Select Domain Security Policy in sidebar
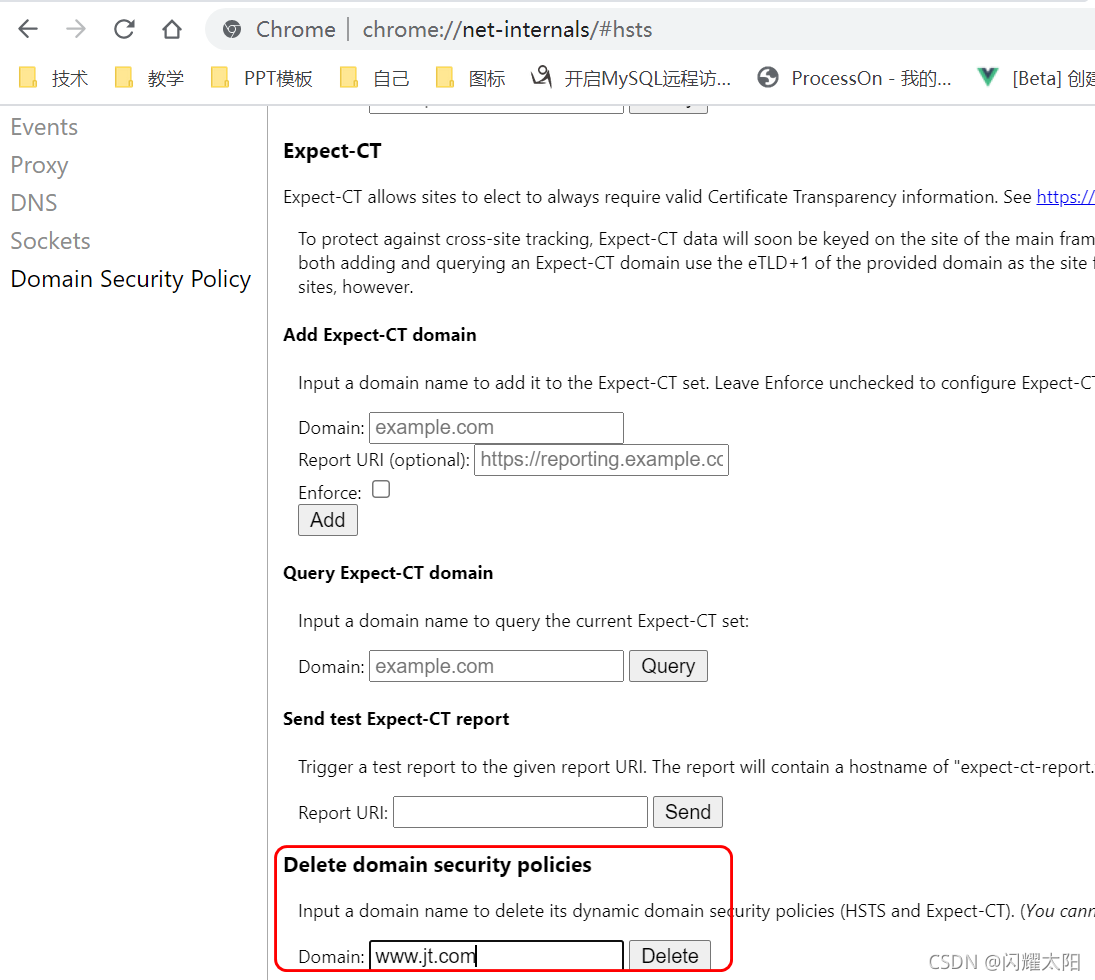Viewport: 1095px width, 980px height. [131, 279]
